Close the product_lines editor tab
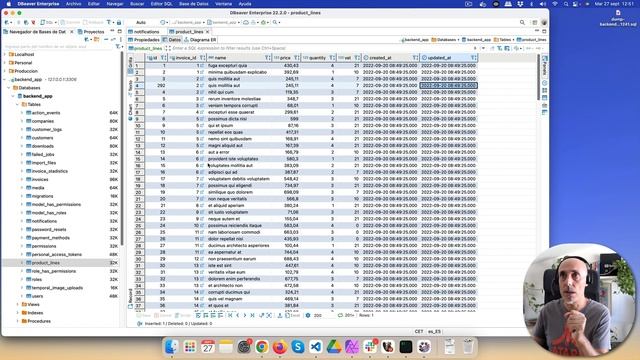640x360 pixels. click(x=207, y=31)
